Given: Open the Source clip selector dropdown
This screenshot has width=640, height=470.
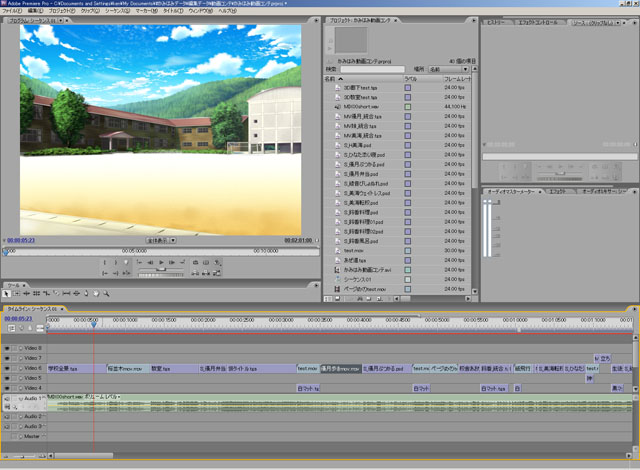Looking at the screenshot, I should (618, 22).
